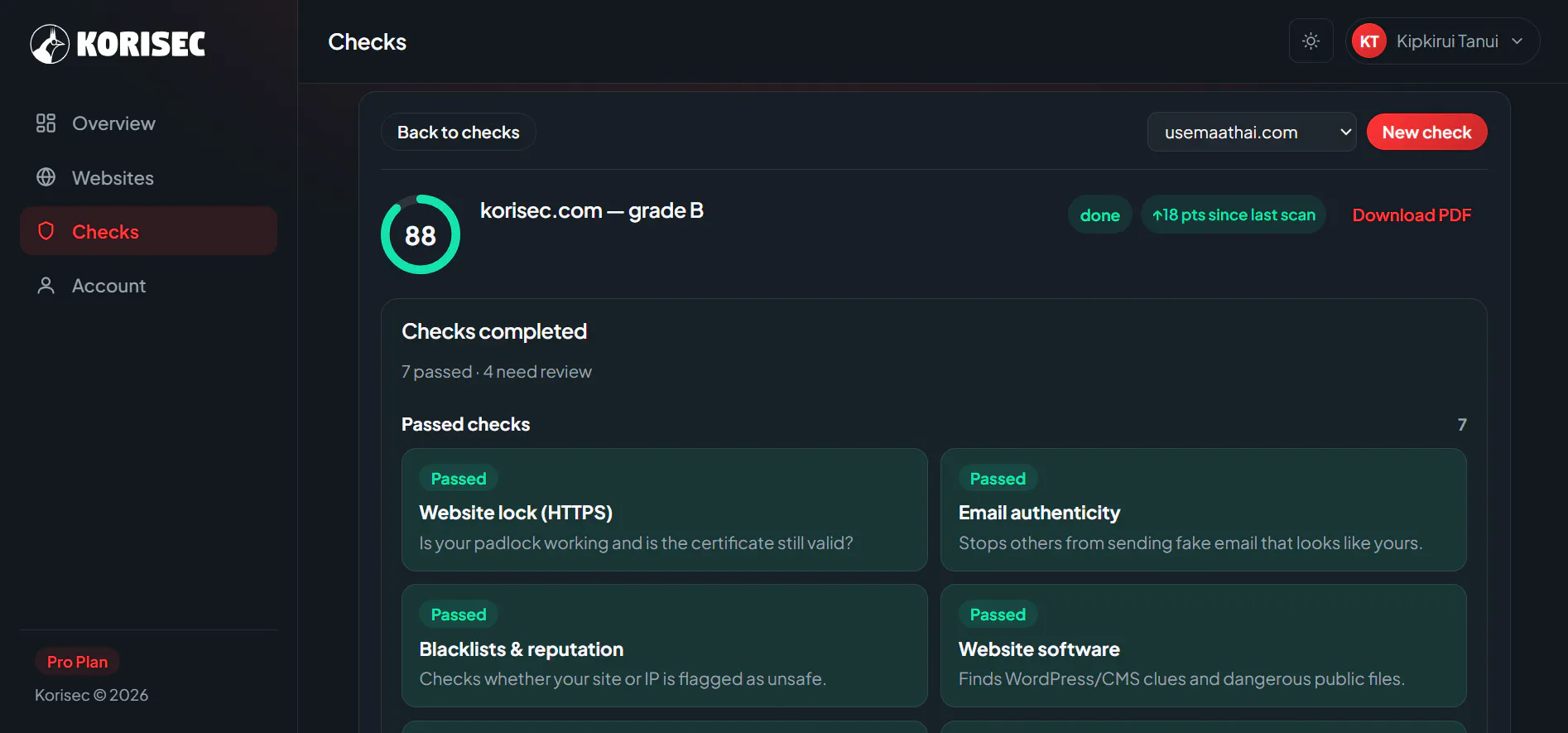This screenshot has width=1568, height=733.
Task: Select Checks in the sidebar
Action: pyautogui.click(x=148, y=231)
